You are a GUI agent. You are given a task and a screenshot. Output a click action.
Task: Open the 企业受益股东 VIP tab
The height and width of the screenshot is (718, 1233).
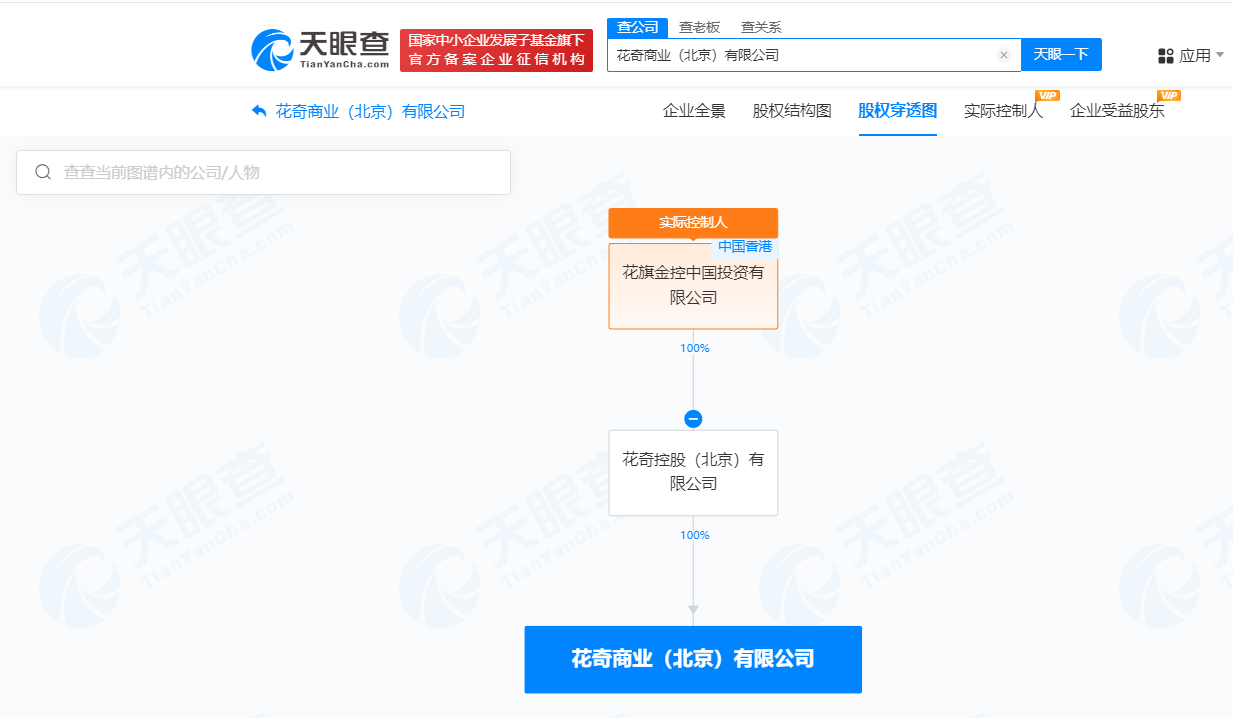[x=1117, y=111]
